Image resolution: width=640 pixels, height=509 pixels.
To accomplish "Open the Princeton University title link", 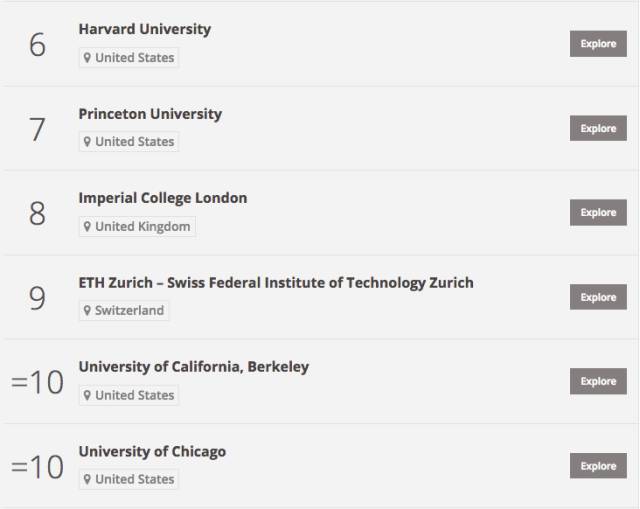I will (x=150, y=114).
